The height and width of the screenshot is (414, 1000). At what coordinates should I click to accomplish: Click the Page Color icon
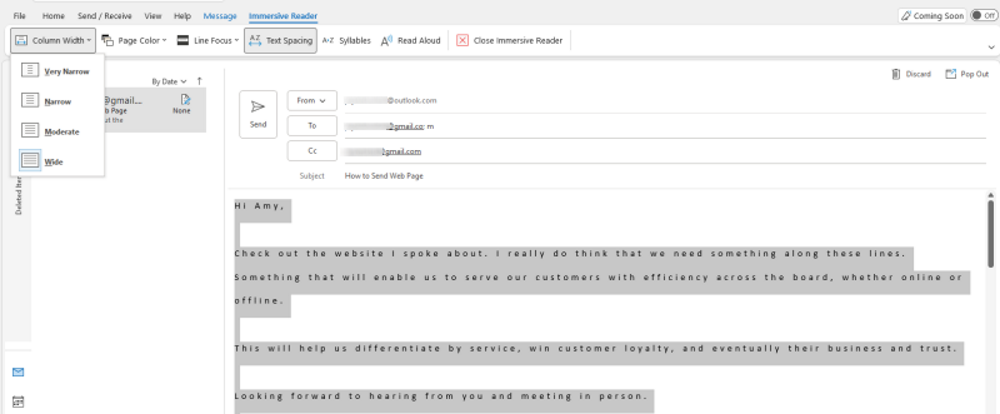pos(108,40)
